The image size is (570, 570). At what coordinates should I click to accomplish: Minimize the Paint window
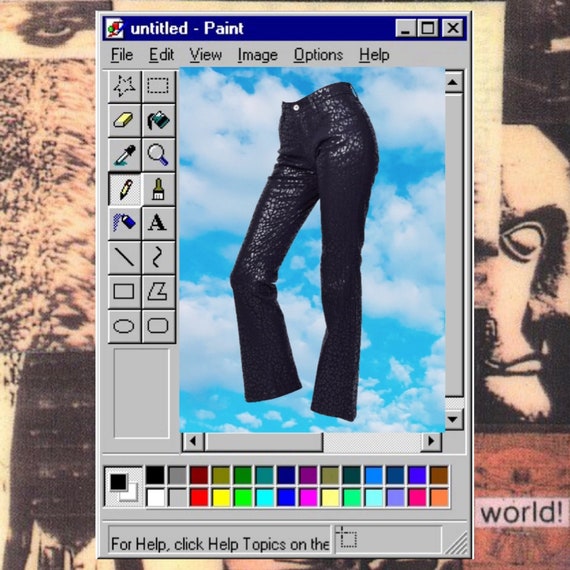[406, 28]
